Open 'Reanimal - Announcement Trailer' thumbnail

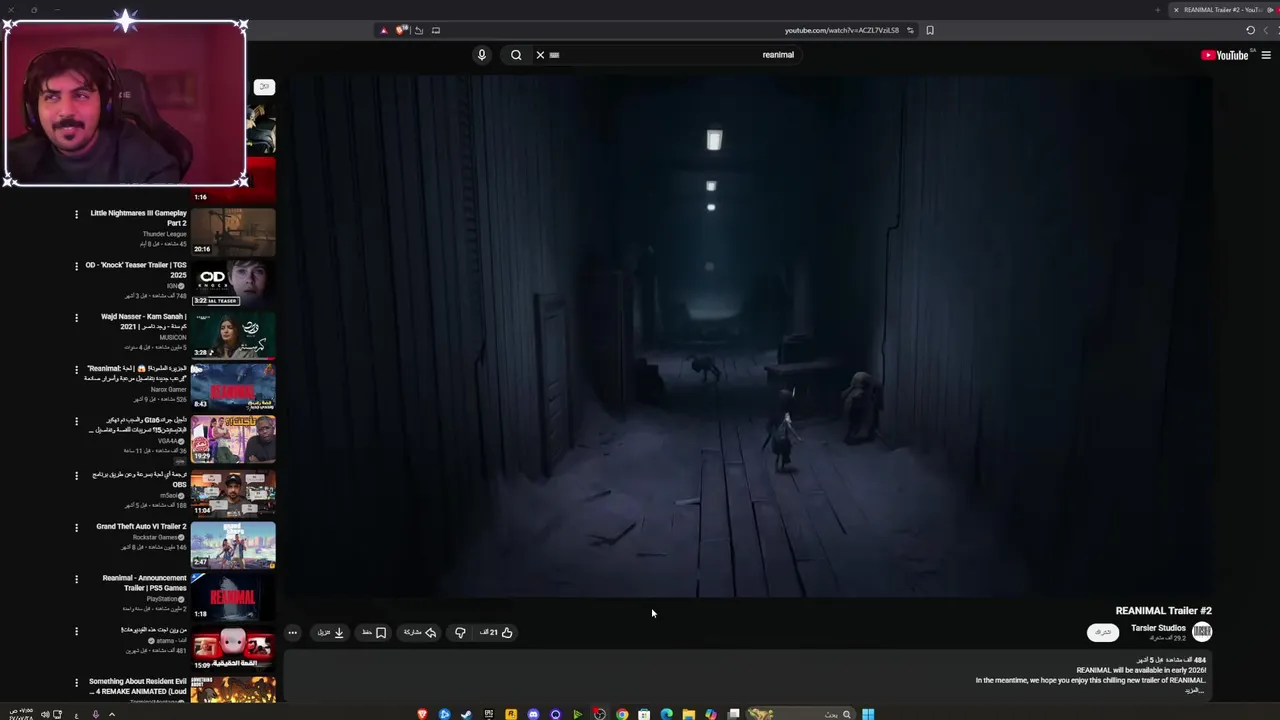coord(233,597)
